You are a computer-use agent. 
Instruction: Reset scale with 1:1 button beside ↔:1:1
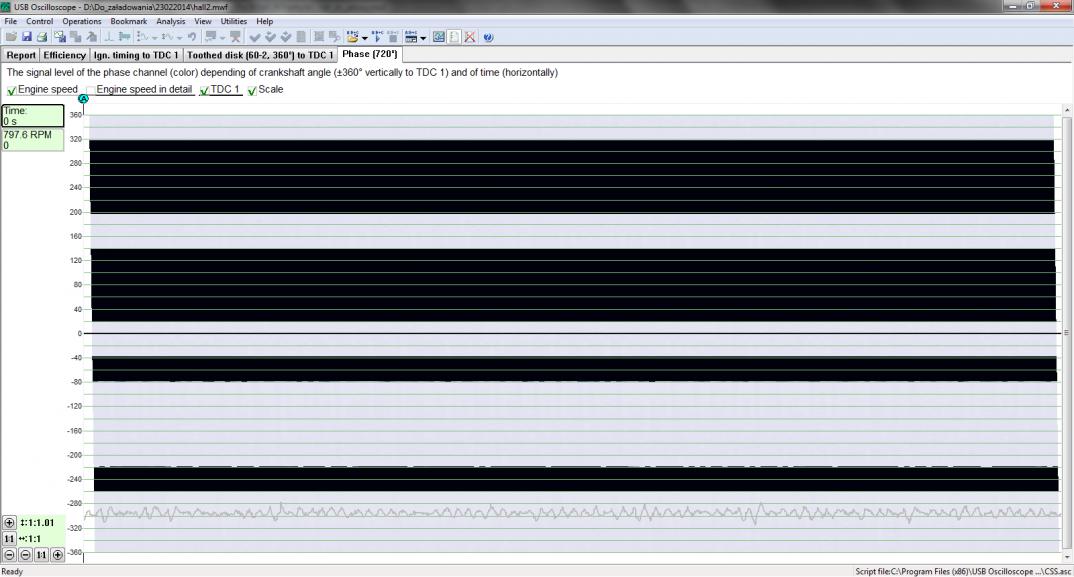pos(9,539)
